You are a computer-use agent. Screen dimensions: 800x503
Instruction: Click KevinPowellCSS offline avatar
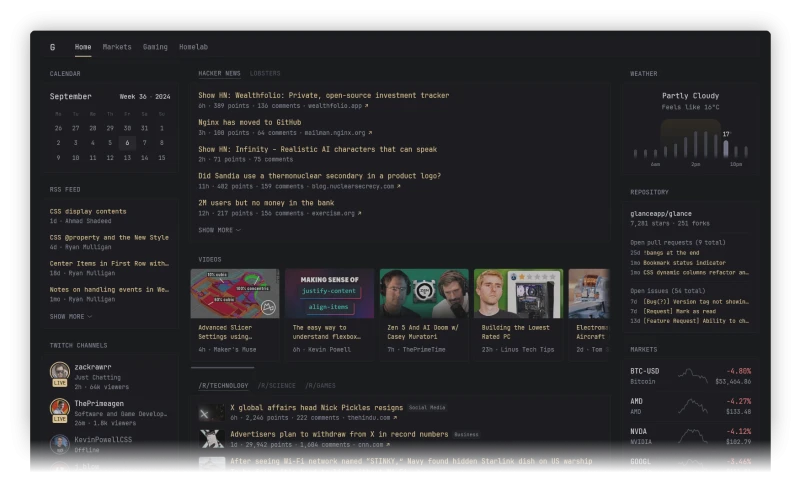[60, 443]
